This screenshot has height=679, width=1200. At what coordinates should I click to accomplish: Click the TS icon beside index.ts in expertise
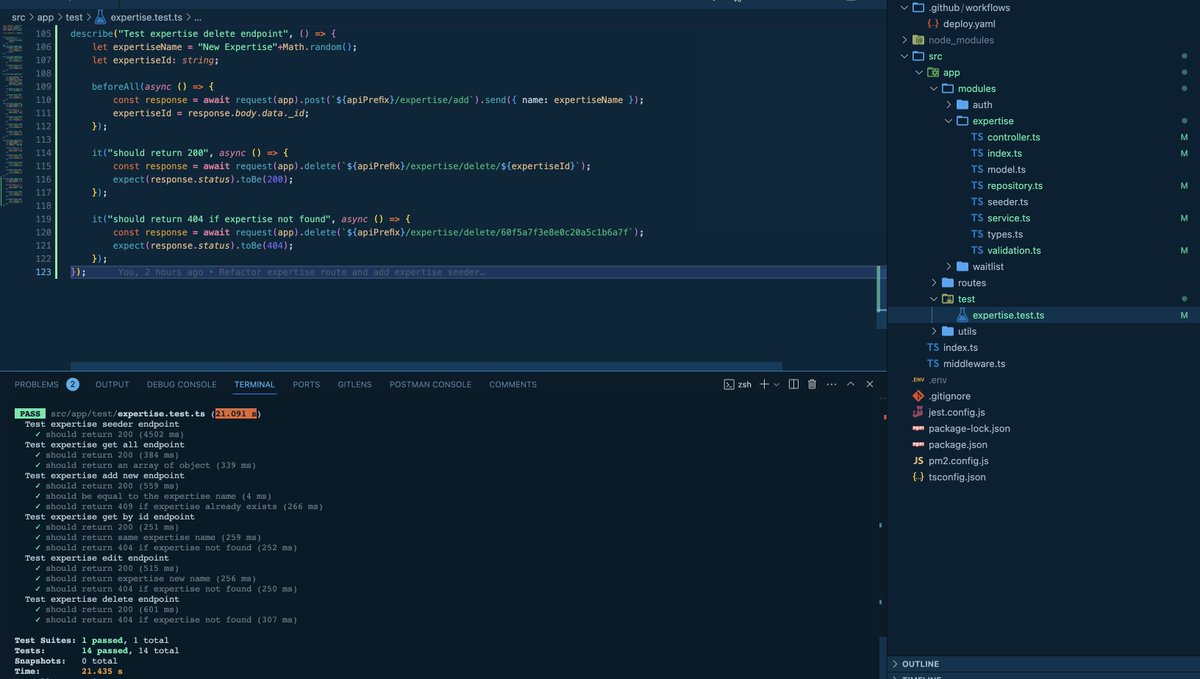coord(977,153)
